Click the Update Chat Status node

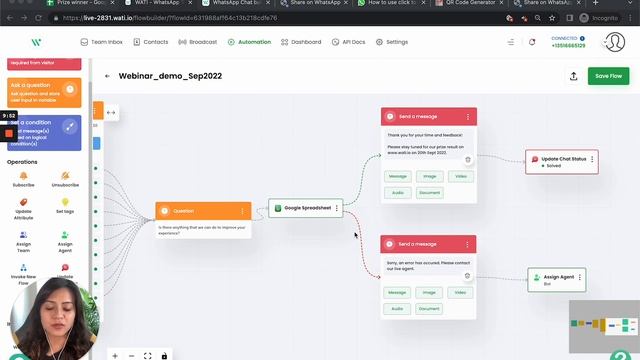tap(562, 162)
